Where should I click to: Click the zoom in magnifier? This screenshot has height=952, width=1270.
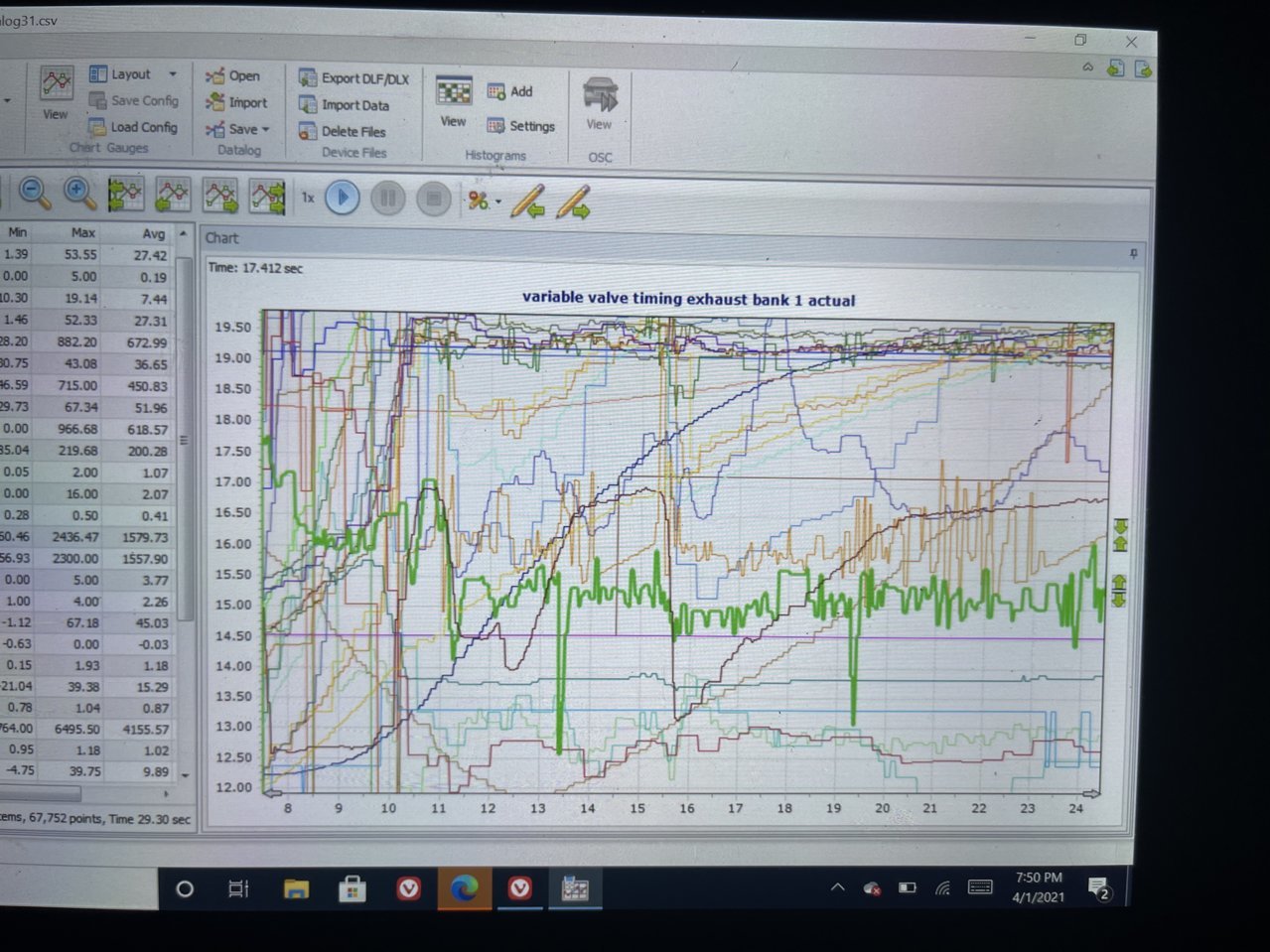(x=80, y=194)
